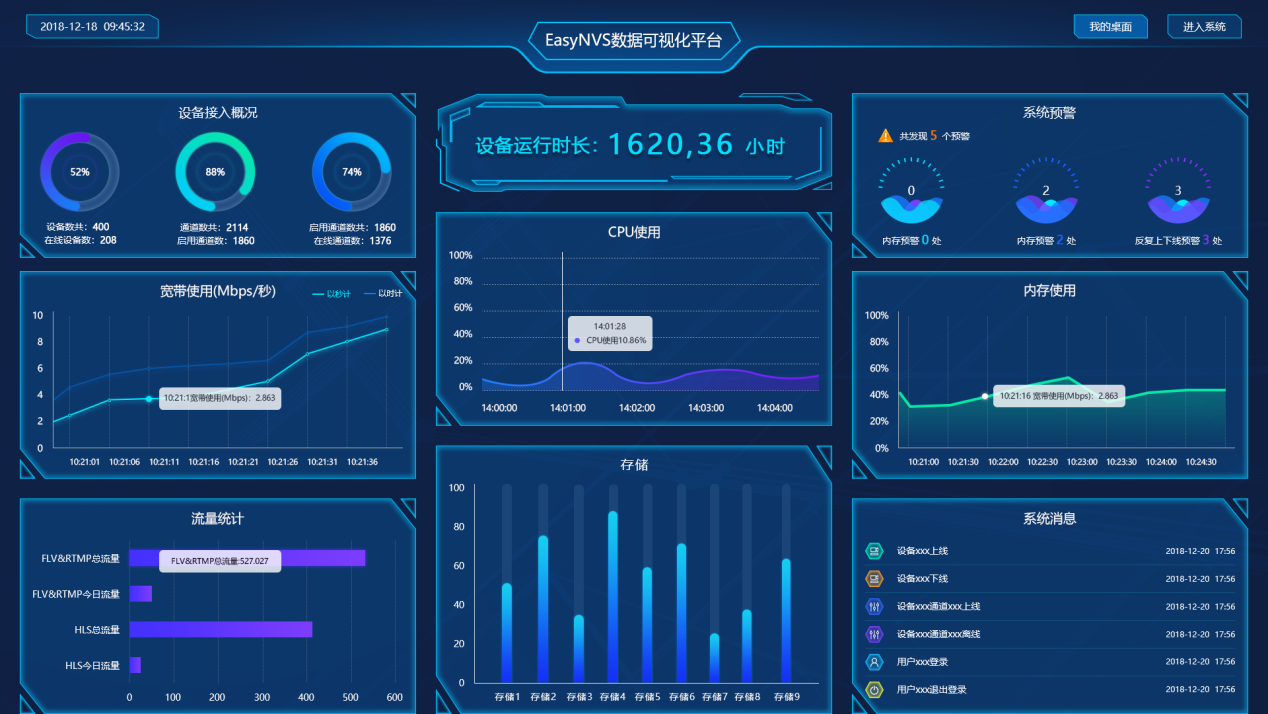Click the 存储6 bar in storage chart

(681, 613)
